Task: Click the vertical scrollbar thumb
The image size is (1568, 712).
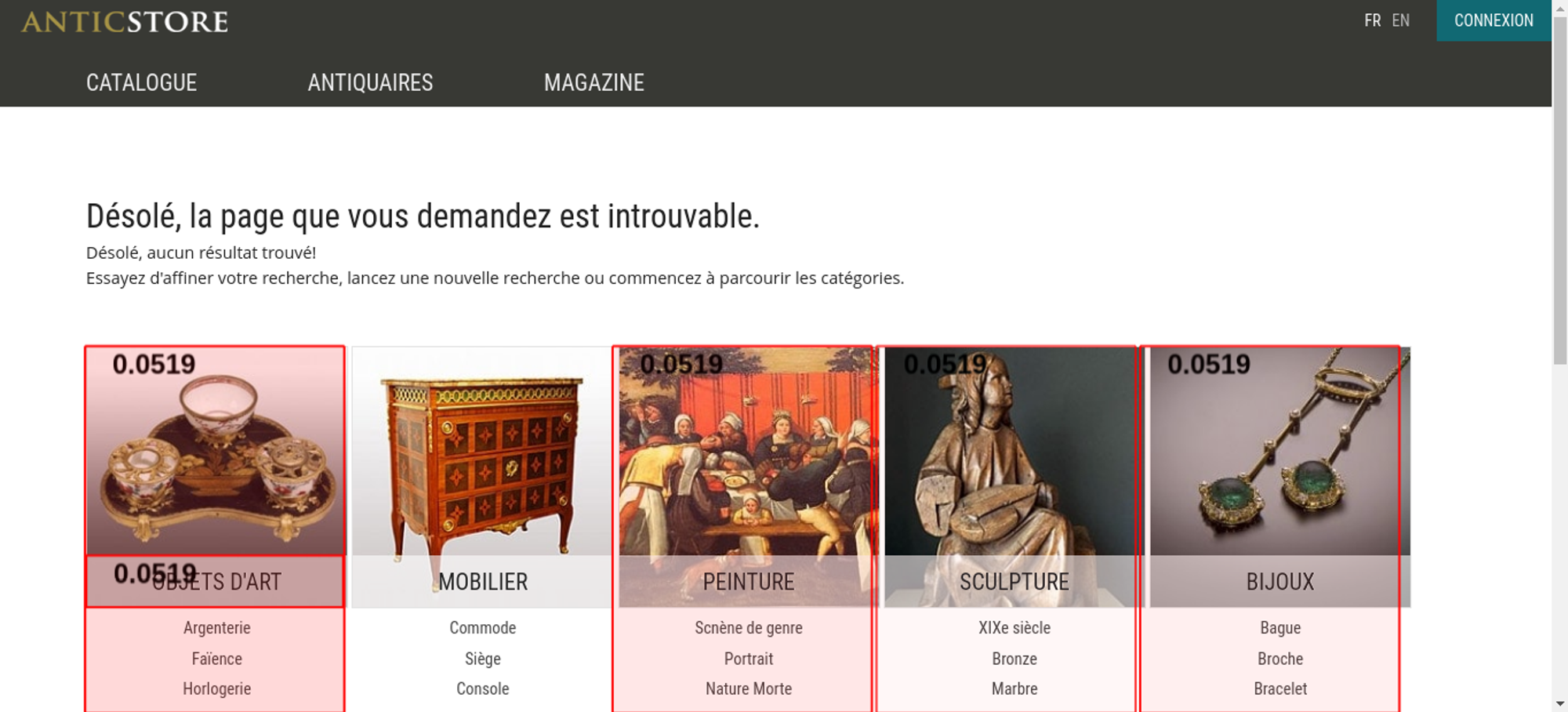Action: coord(1560,188)
